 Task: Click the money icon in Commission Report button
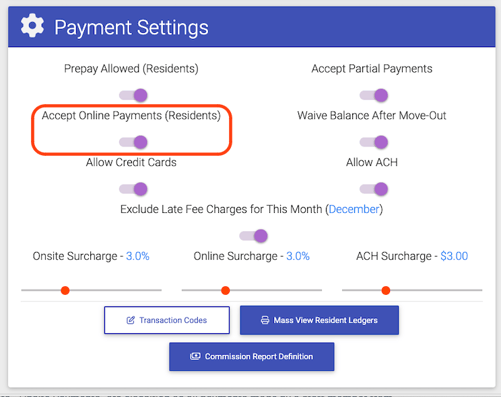pos(195,356)
